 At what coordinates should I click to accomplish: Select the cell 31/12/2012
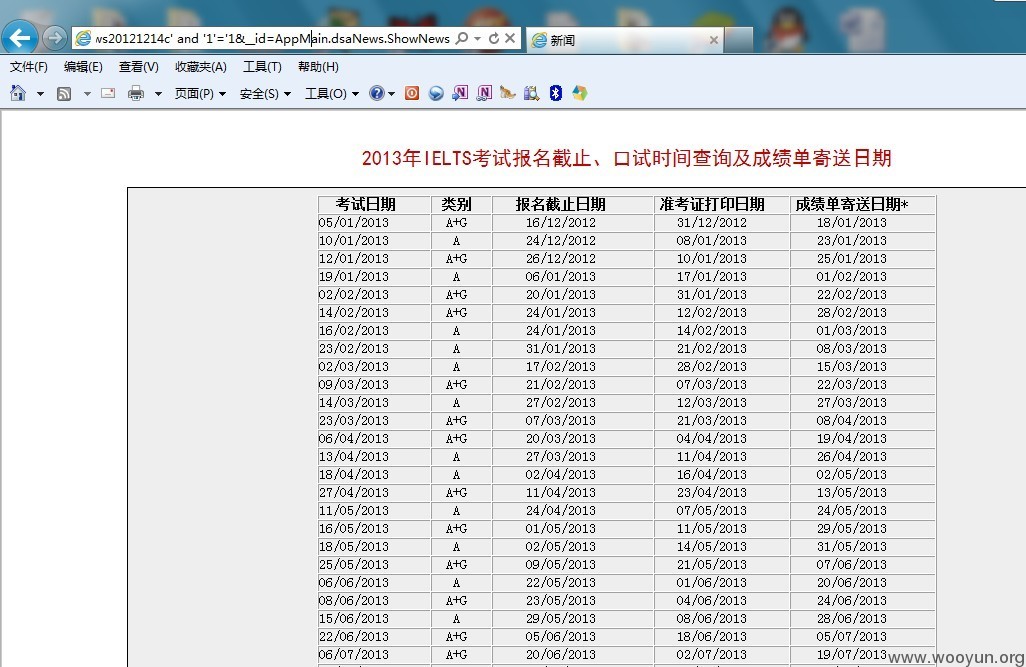pos(712,223)
